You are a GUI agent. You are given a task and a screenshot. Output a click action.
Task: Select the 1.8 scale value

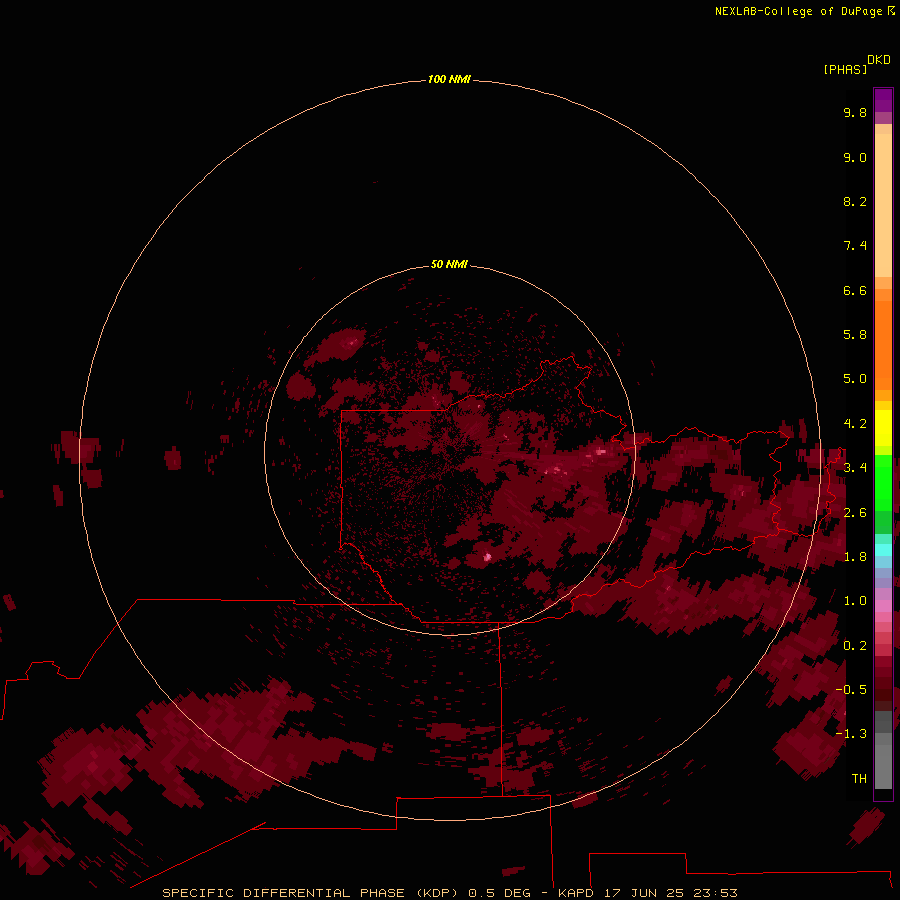point(855,557)
